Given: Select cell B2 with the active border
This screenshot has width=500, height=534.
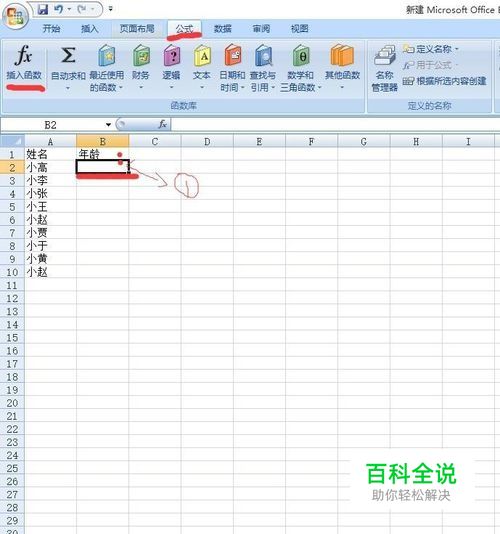Looking at the screenshot, I should pos(103,167).
